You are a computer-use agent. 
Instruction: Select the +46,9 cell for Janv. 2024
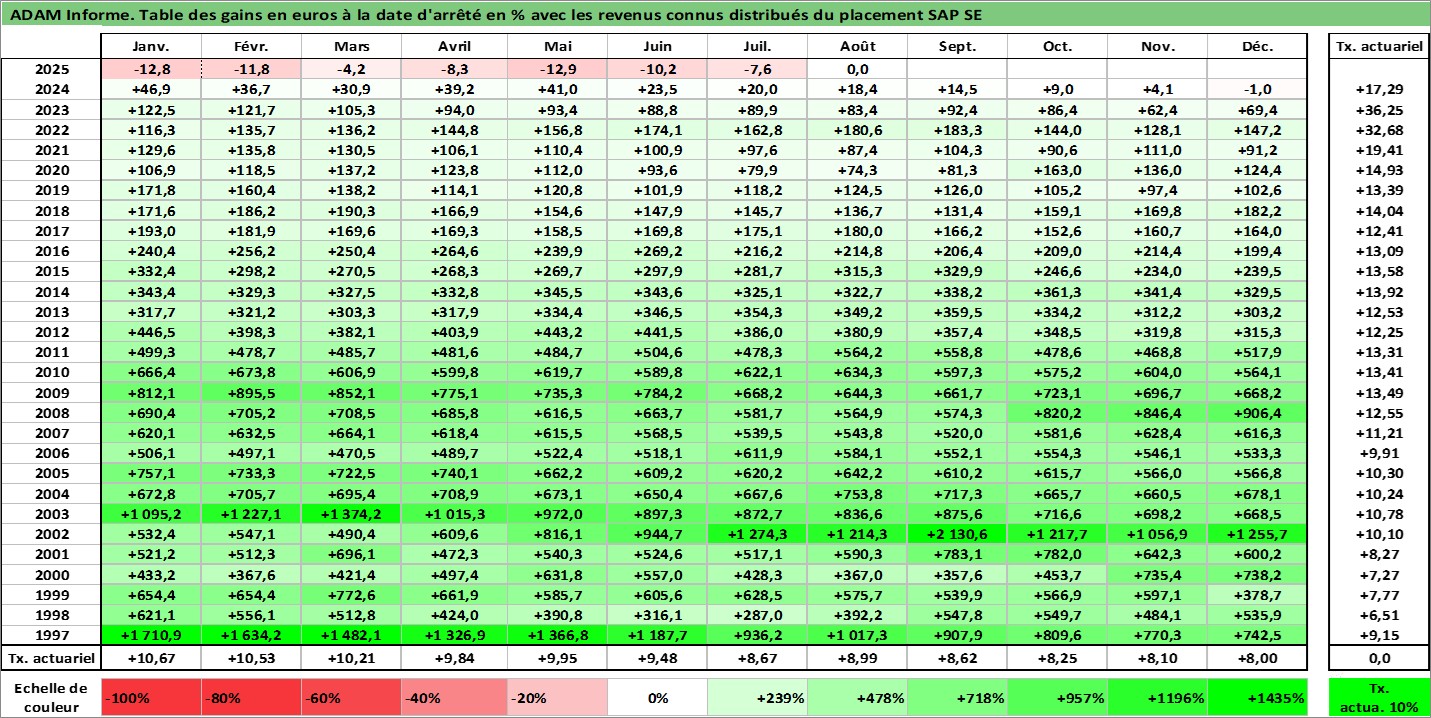click(152, 89)
